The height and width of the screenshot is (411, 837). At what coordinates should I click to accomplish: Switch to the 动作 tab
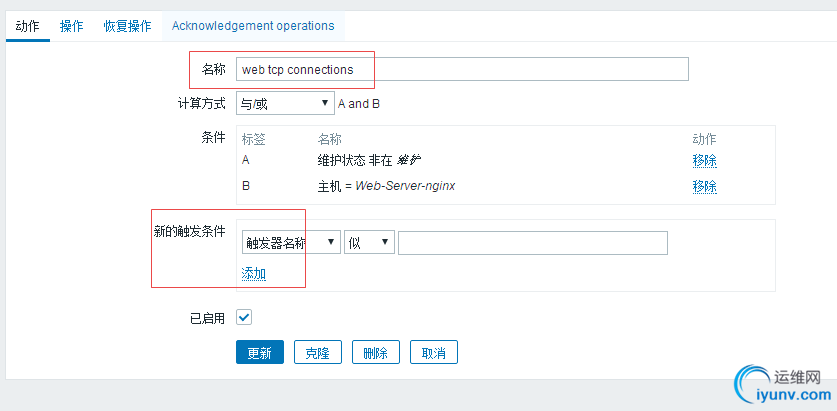[27, 26]
